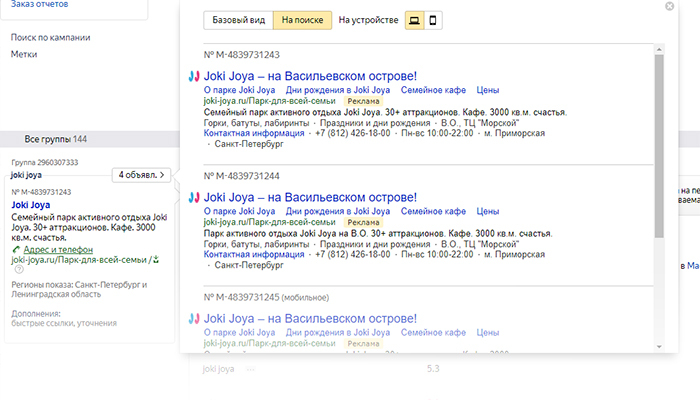Viewport: 700px width, 400px height.
Task: Click display URL of ad M-4839731243
Action: tap(269, 101)
